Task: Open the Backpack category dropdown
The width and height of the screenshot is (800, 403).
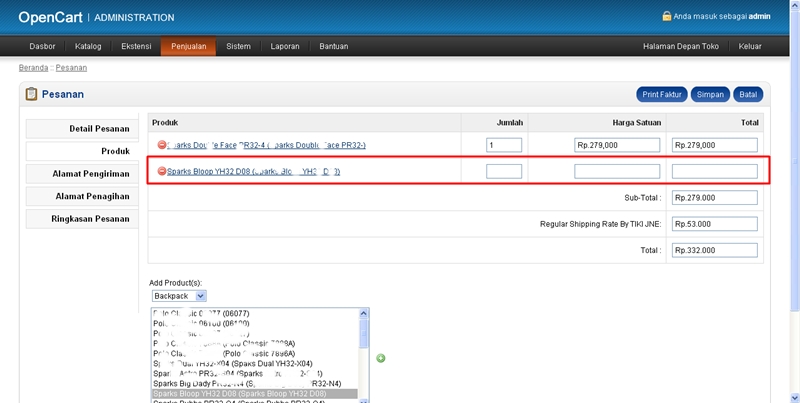Action: [x=179, y=296]
